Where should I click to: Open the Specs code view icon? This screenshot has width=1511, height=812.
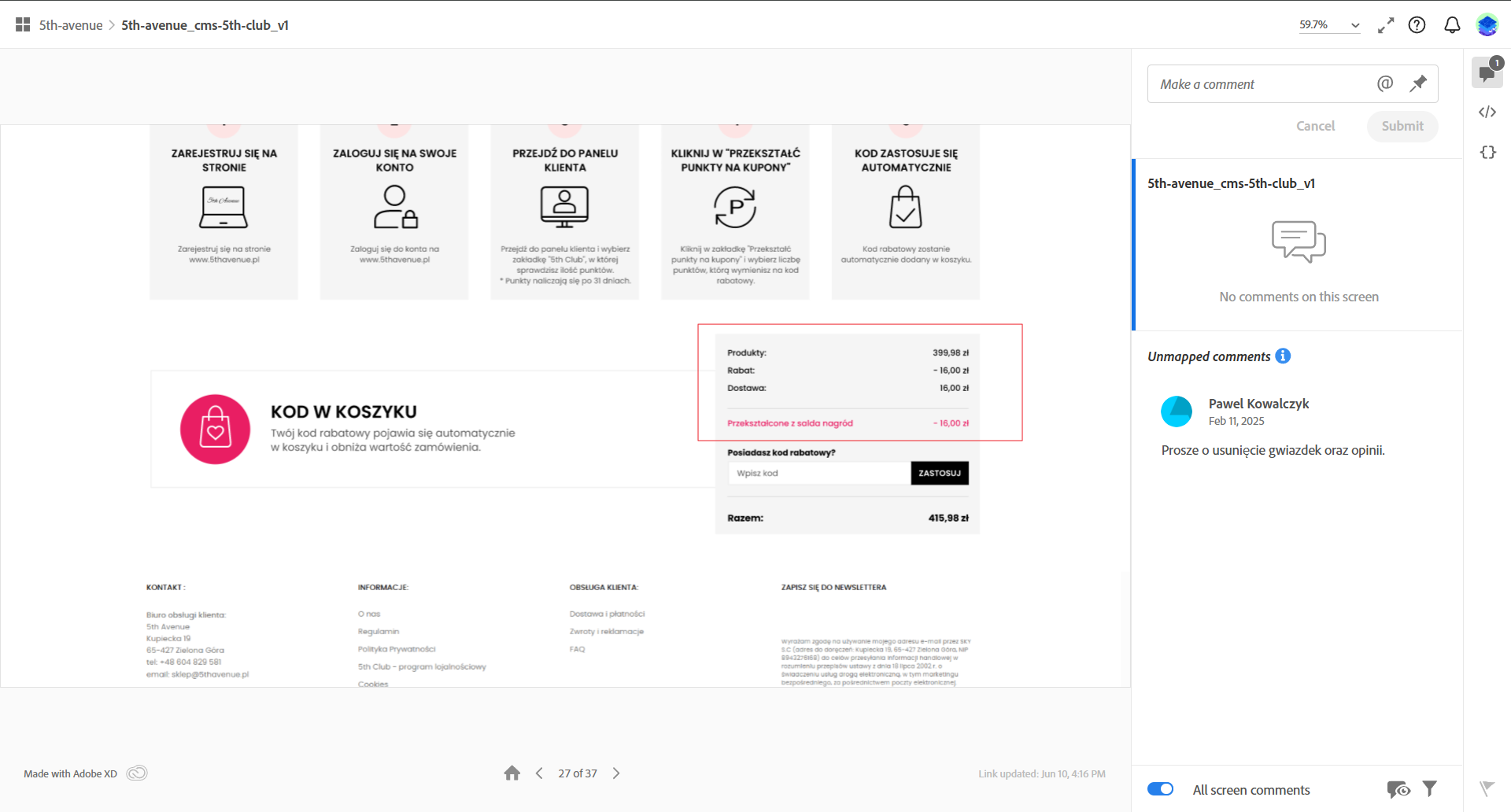click(x=1487, y=112)
